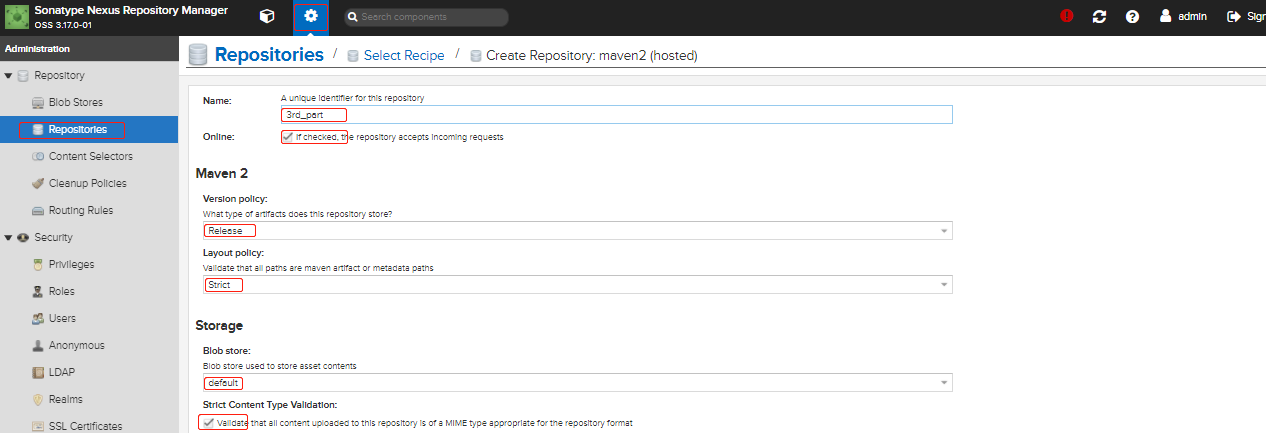The width and height of the screenshot is (1266, 433).
Task: Click the Users group icon
Action: (38, 319)
